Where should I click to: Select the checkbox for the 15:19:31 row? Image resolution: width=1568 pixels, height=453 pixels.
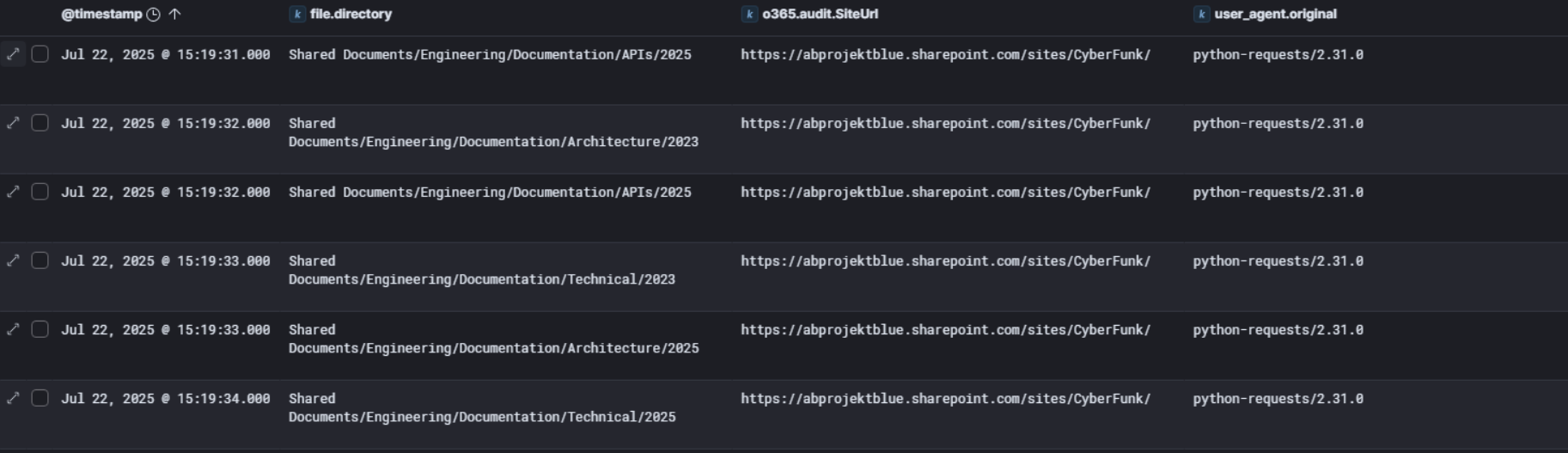pos(40,54)
